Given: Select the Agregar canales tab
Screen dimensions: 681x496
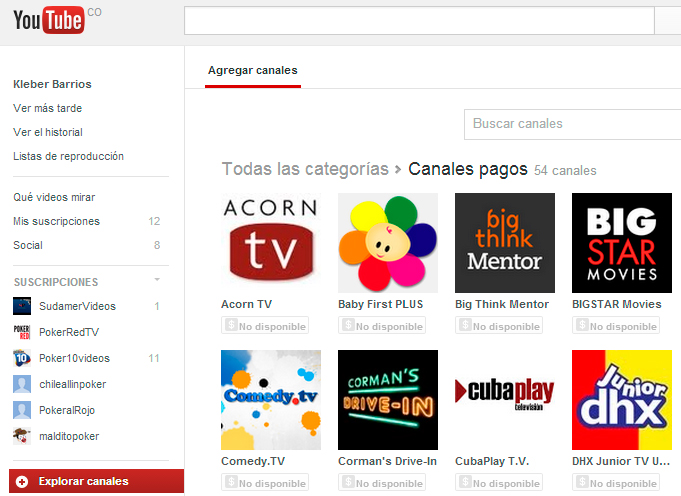Looking at the screenshot, I should coord(253,70).
